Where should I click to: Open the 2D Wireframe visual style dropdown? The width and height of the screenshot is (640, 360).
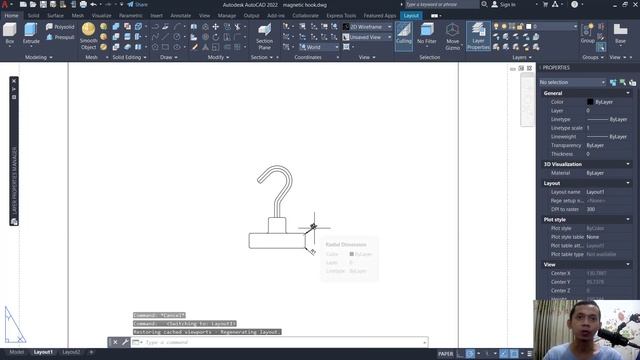pos(367,27)
